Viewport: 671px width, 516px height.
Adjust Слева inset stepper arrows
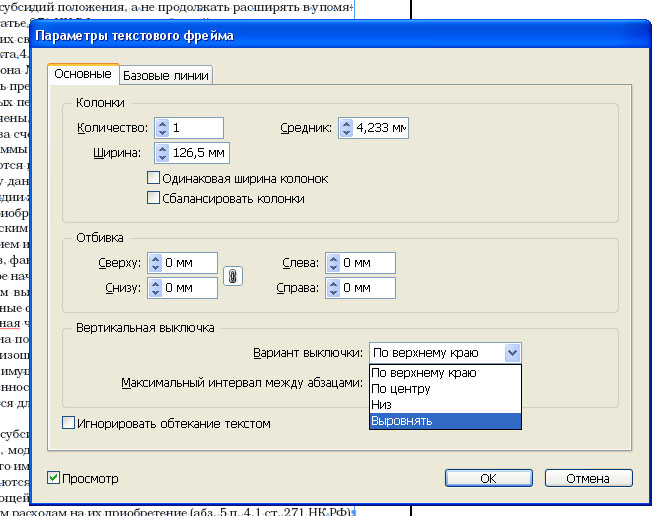(x=333, y=263)
